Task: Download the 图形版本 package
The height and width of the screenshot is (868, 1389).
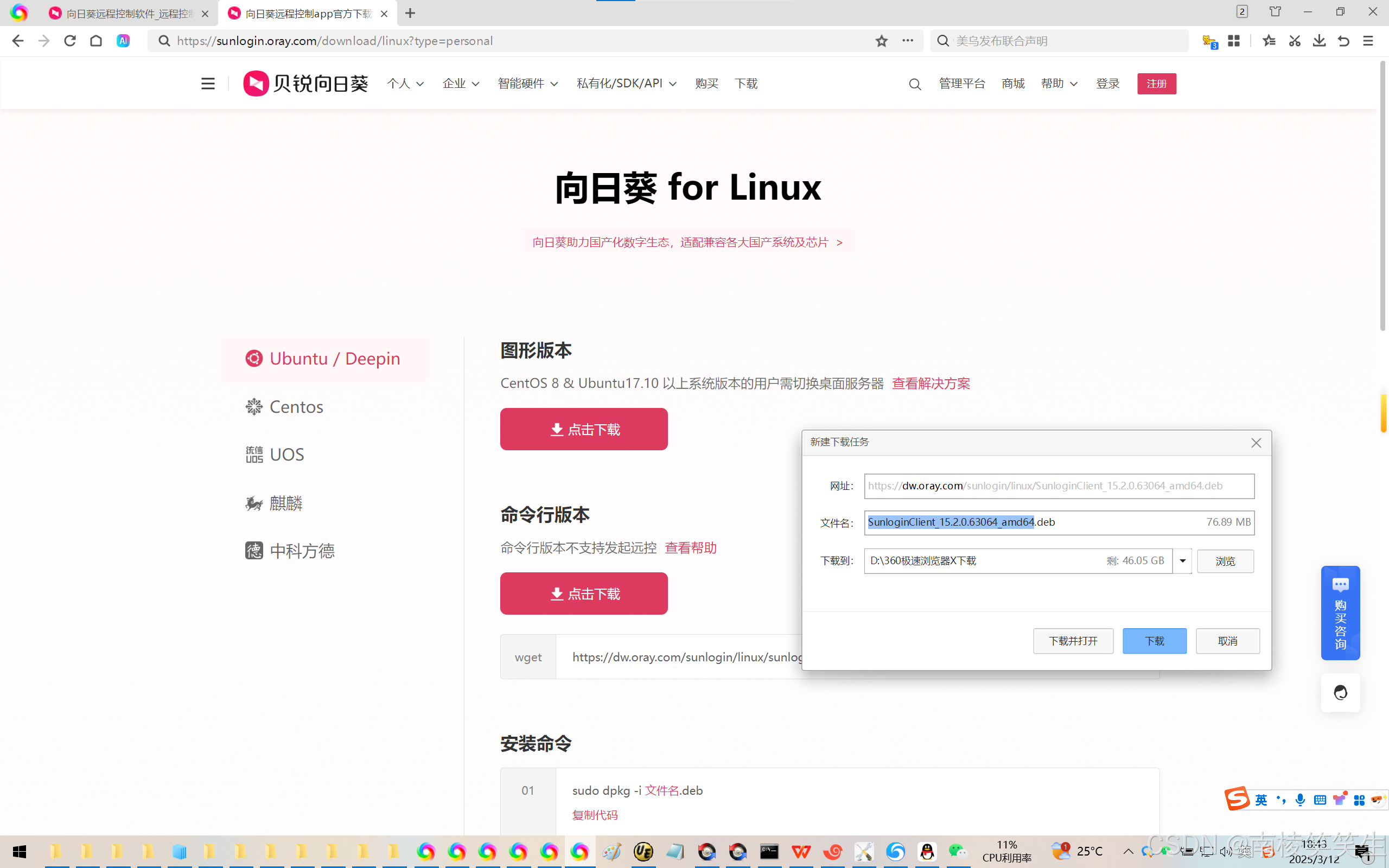Action: click(584, 430)
